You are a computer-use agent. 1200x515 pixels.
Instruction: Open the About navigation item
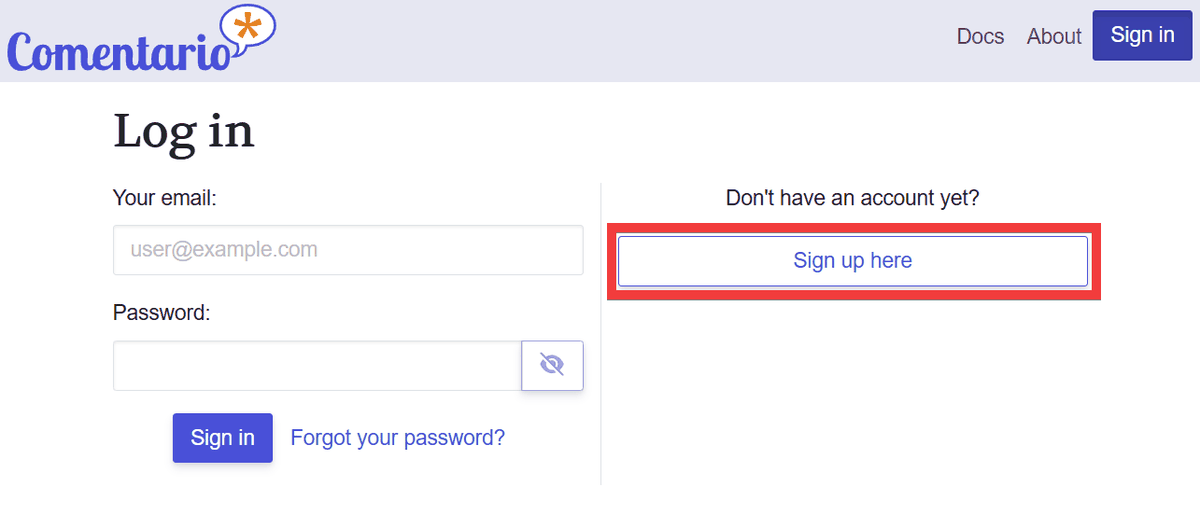click(1054, 36)
